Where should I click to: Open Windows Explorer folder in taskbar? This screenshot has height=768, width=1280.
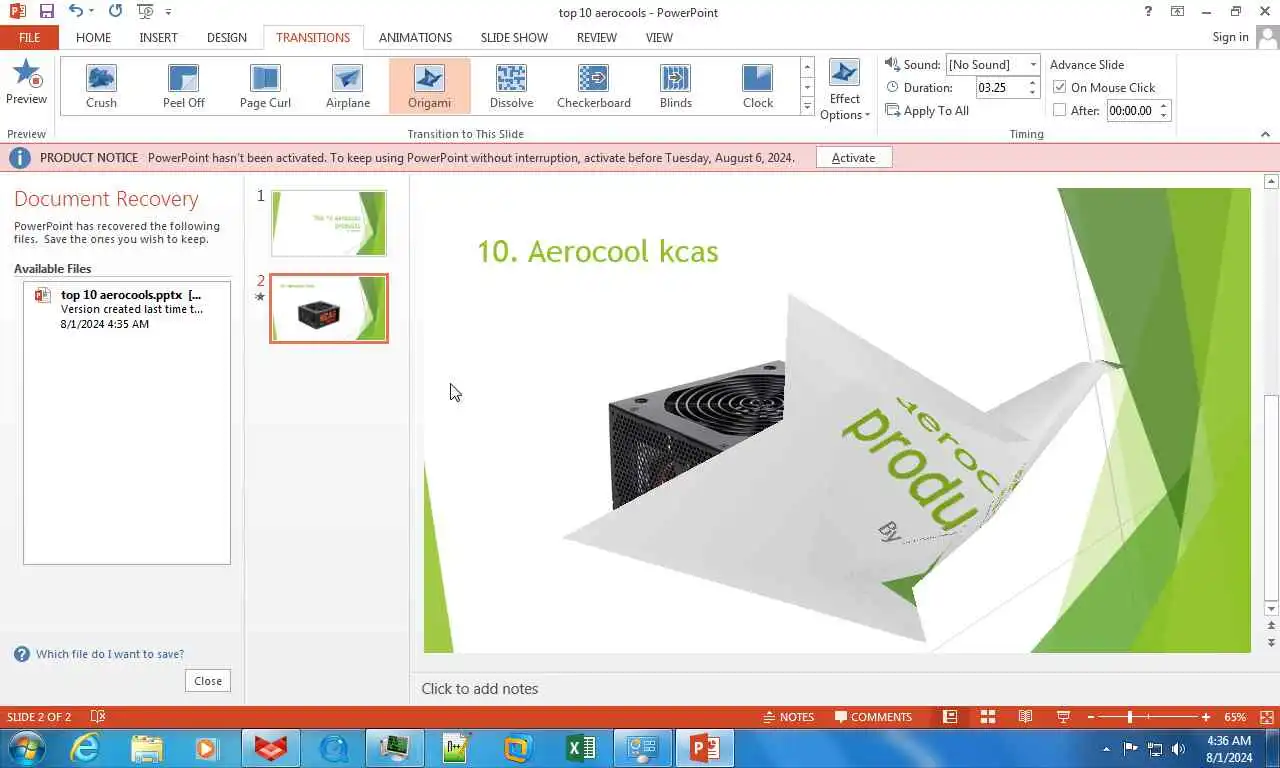coord(147,748)
